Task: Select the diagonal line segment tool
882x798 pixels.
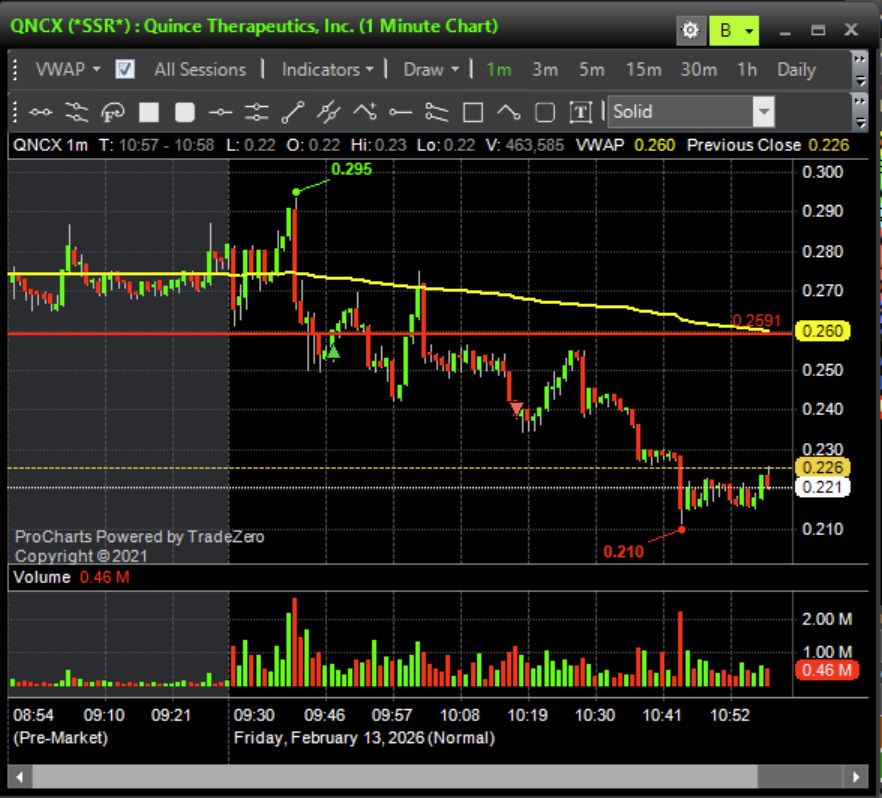Action: tap(292, 112)
